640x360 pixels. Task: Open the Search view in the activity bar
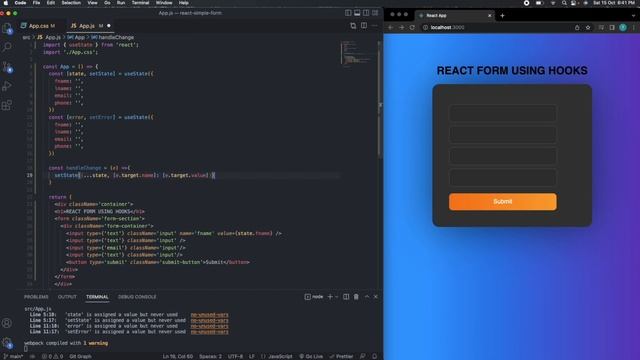tap(7, 47)
